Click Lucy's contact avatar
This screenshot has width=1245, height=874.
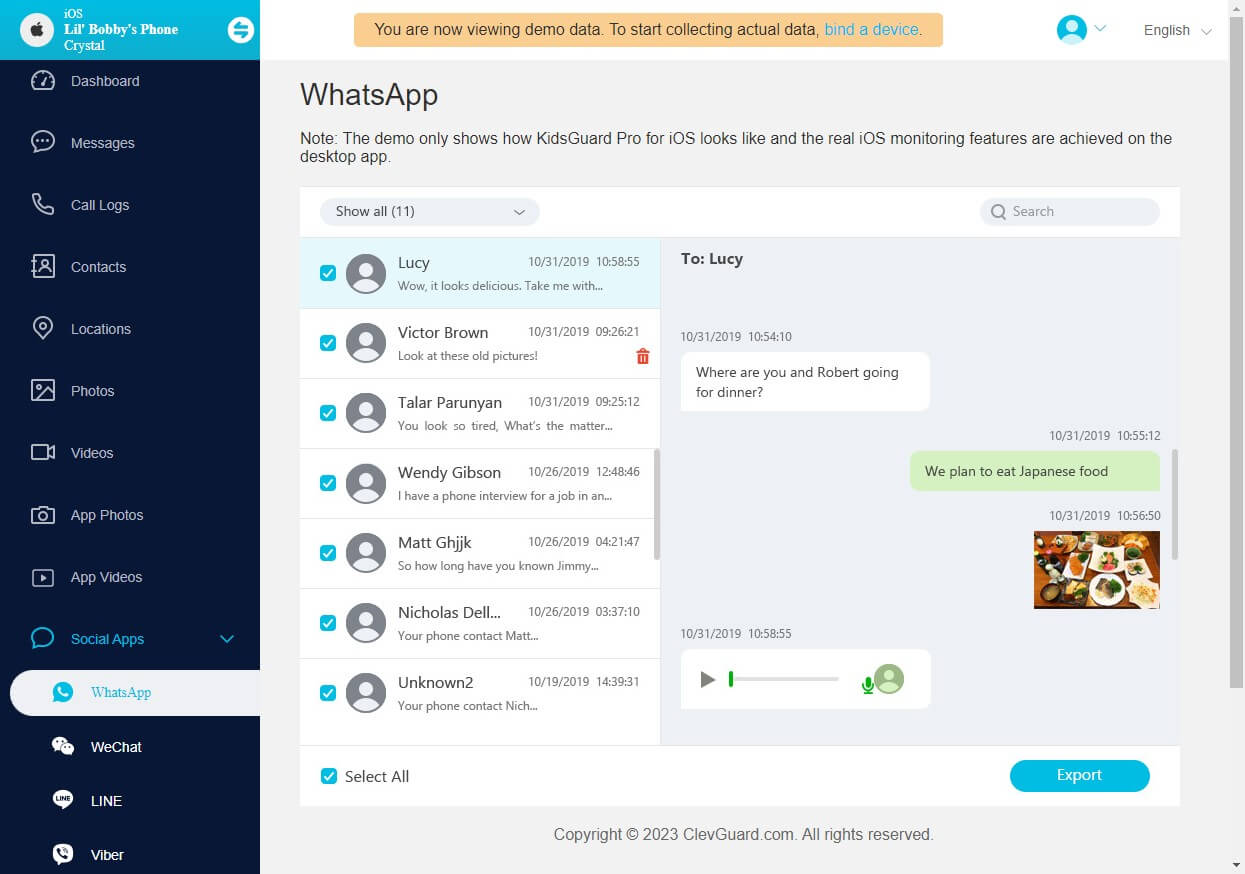coord(366,273)
